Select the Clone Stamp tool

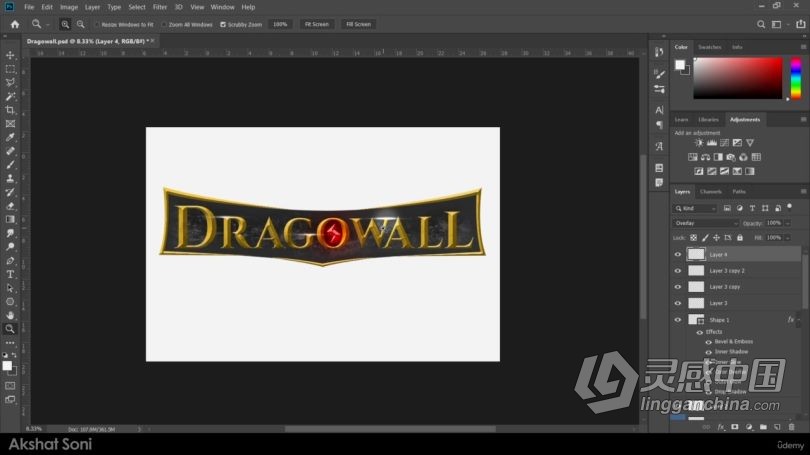pyautogui.click(x=10, y=179)
